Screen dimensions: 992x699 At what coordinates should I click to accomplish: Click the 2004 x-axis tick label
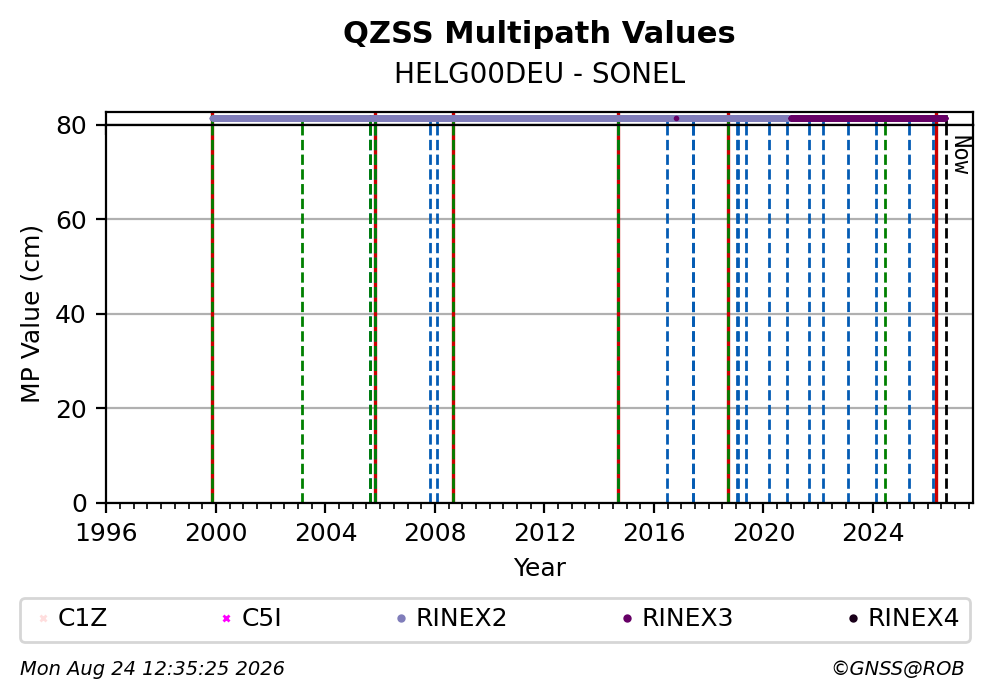pyautogui.click(x=326, y=533)
